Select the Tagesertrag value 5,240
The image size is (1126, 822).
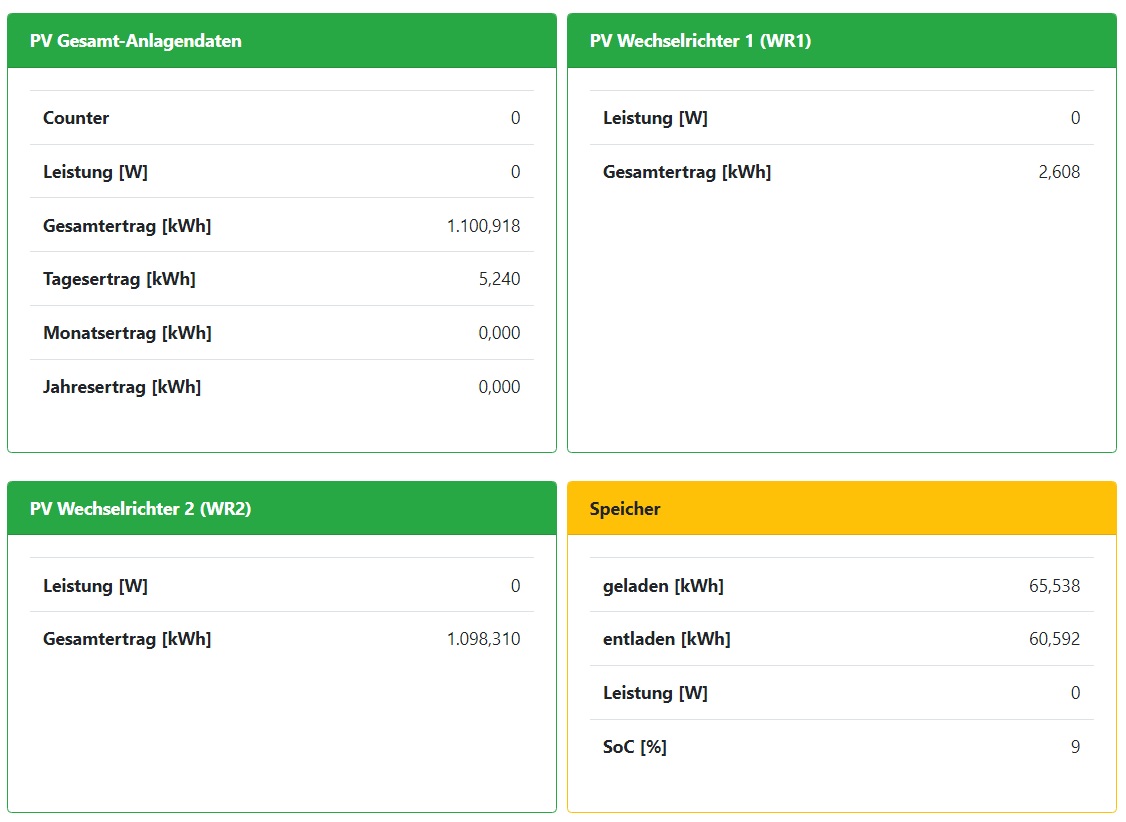click(x=499, y=279)
